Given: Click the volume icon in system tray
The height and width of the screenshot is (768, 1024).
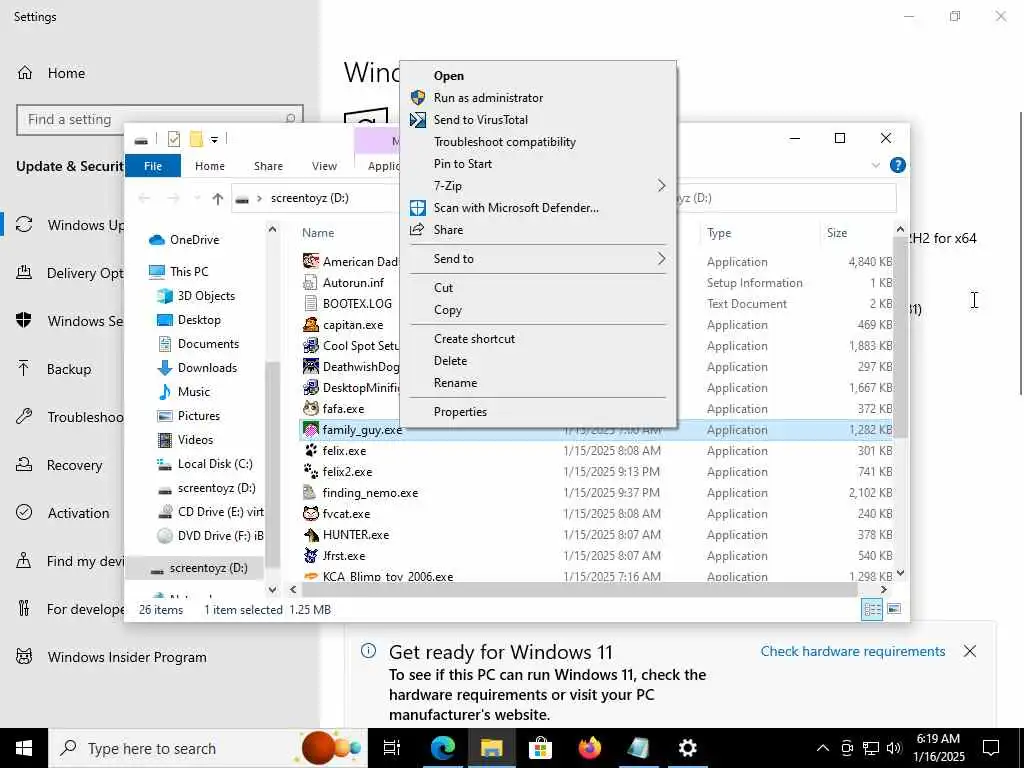Looking at the screenshot, I should [x=895, y=748].
